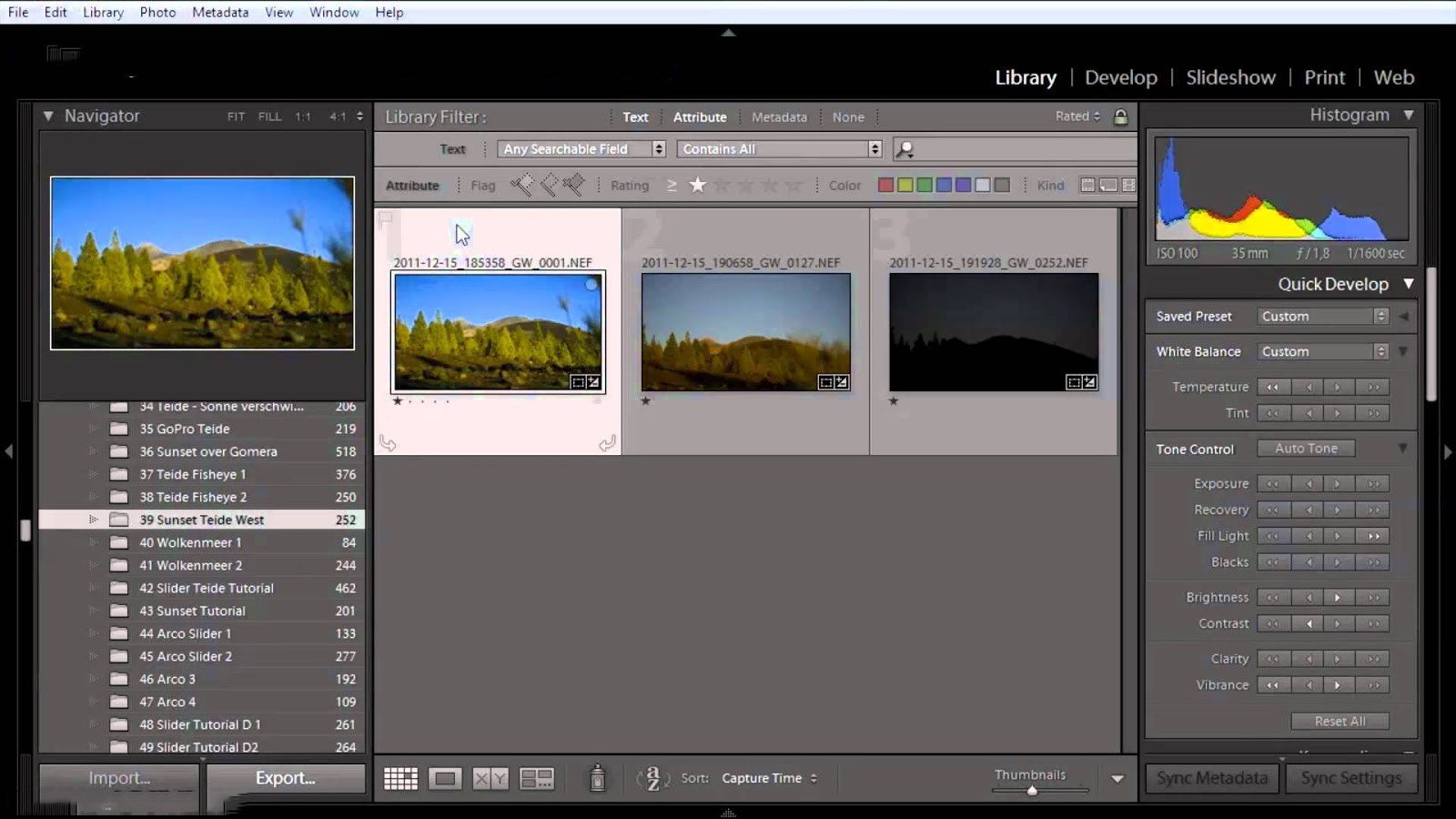Open the Develop module
The image size is (1456, 819).
[1120, 77]
